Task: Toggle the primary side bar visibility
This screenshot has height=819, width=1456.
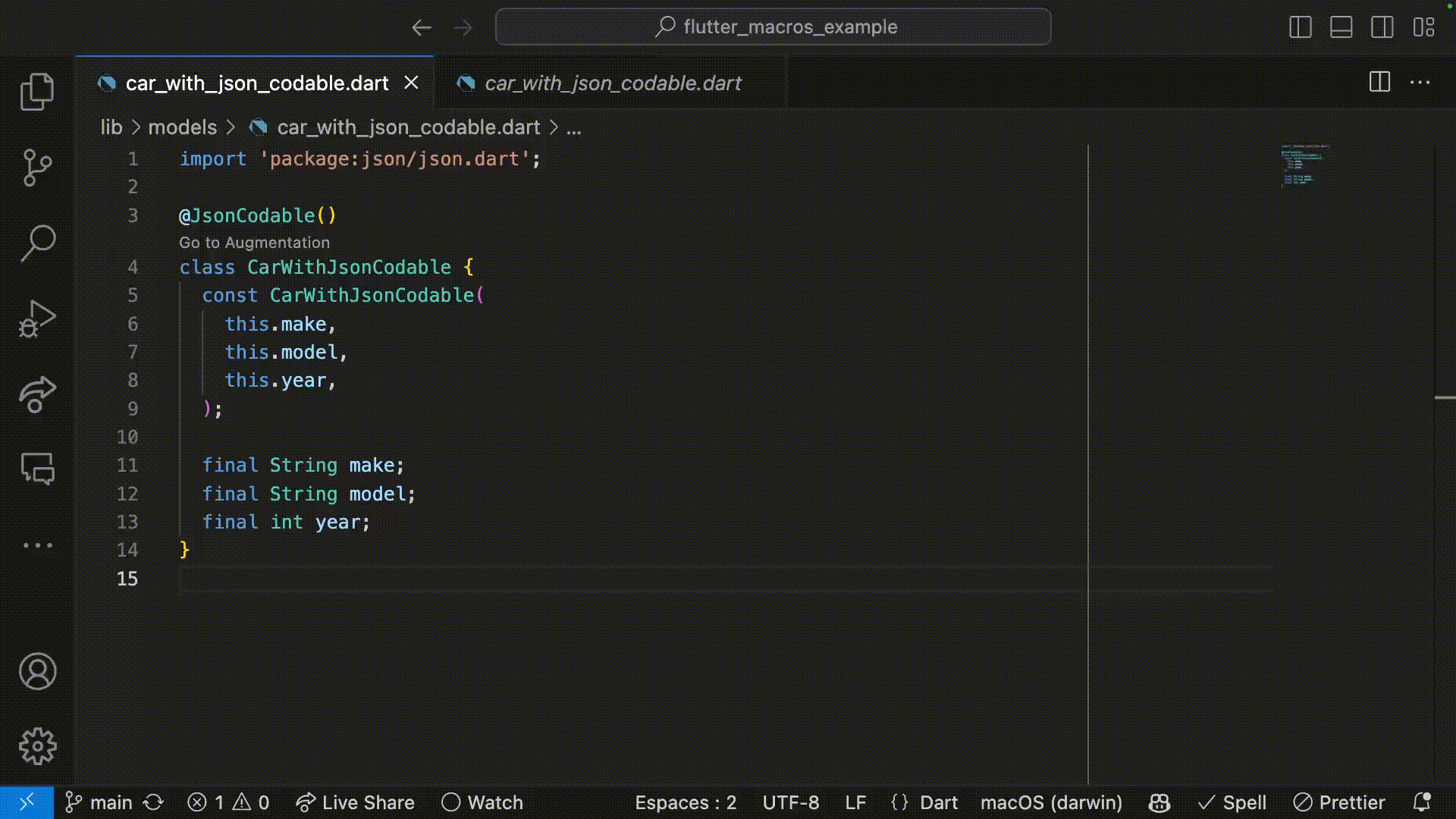Action: tap(1300, 27)
